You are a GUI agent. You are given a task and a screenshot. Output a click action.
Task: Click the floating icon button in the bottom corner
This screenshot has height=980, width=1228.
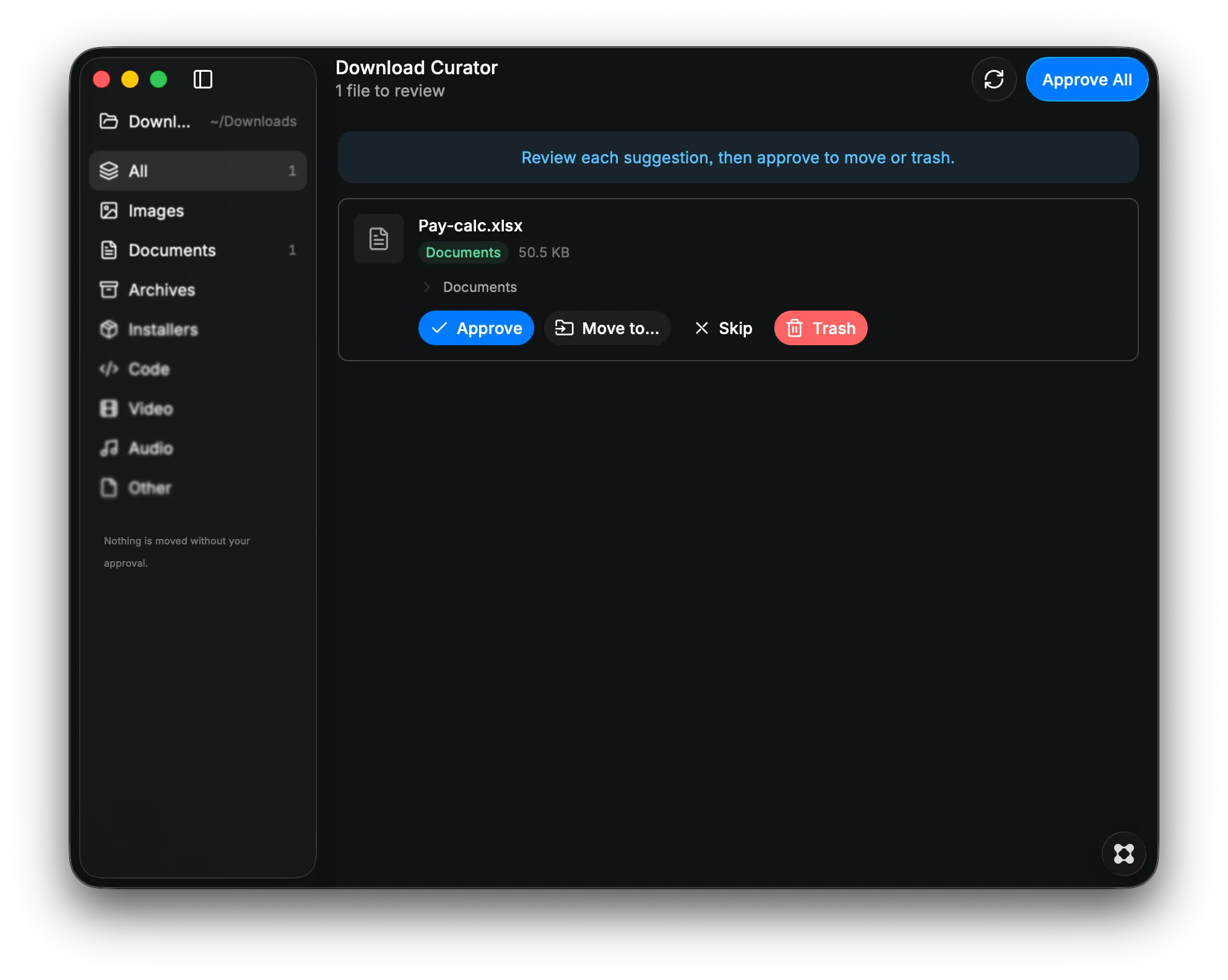(x=1124, y=854)
